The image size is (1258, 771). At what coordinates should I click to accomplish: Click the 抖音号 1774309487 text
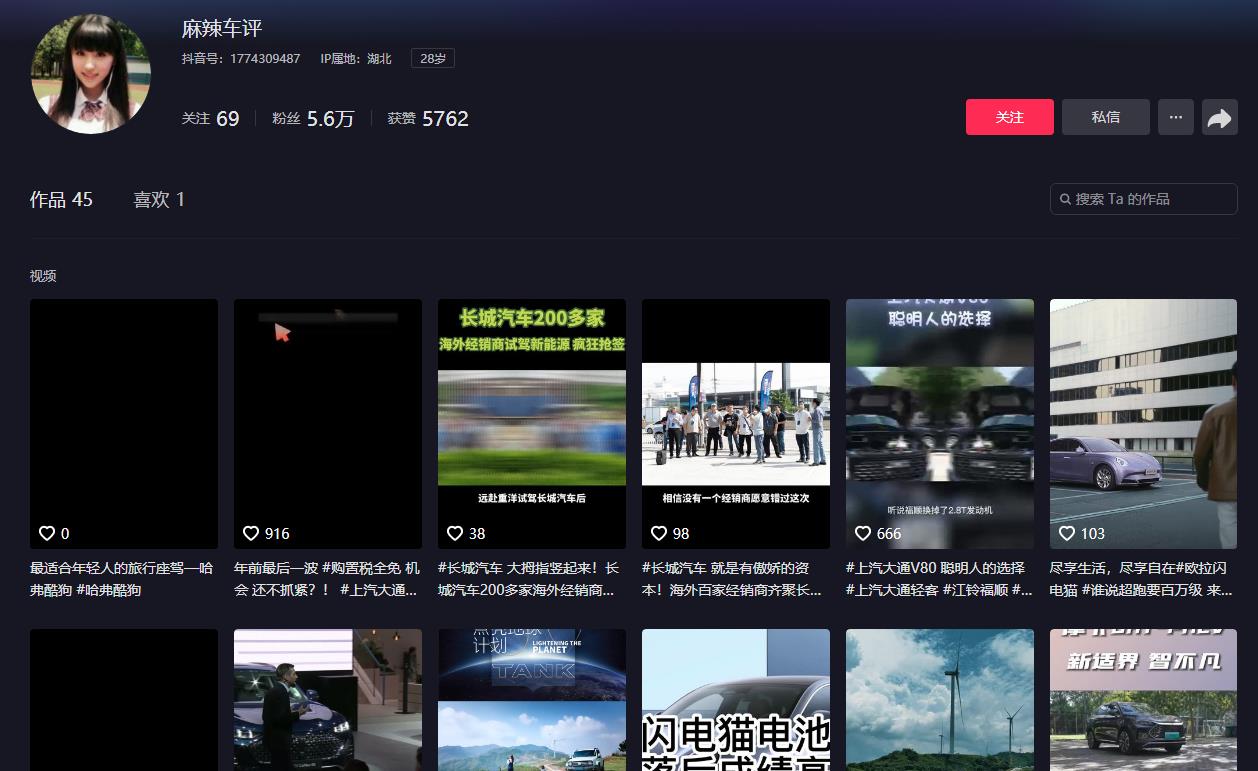pos(241,58)
